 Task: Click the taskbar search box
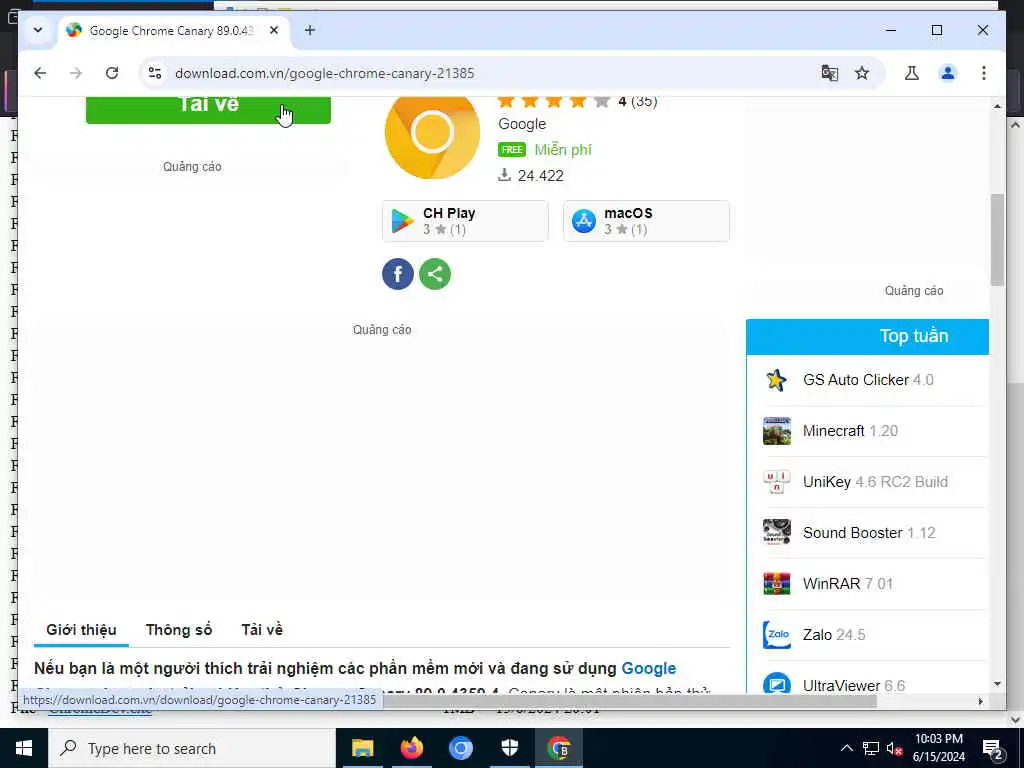[191, 748]
